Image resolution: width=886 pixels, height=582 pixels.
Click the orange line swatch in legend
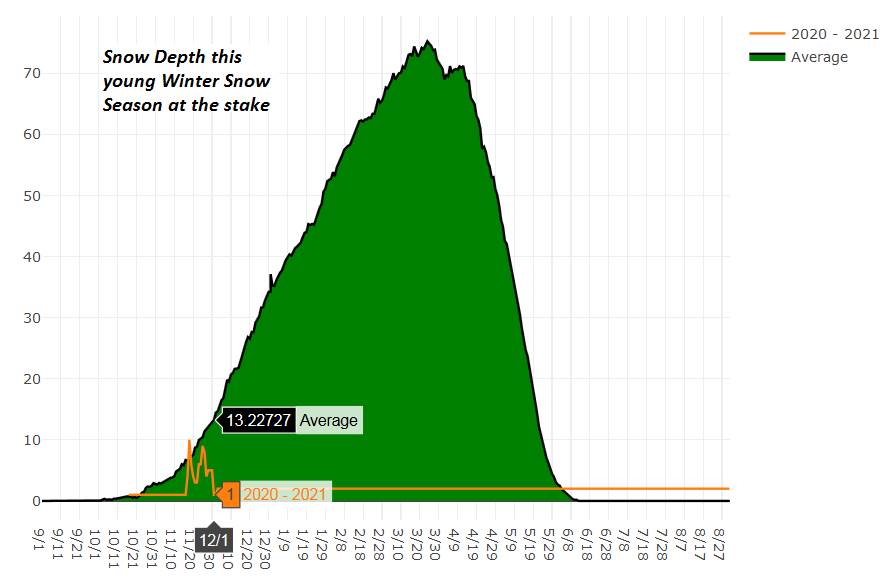coord(766,34)
